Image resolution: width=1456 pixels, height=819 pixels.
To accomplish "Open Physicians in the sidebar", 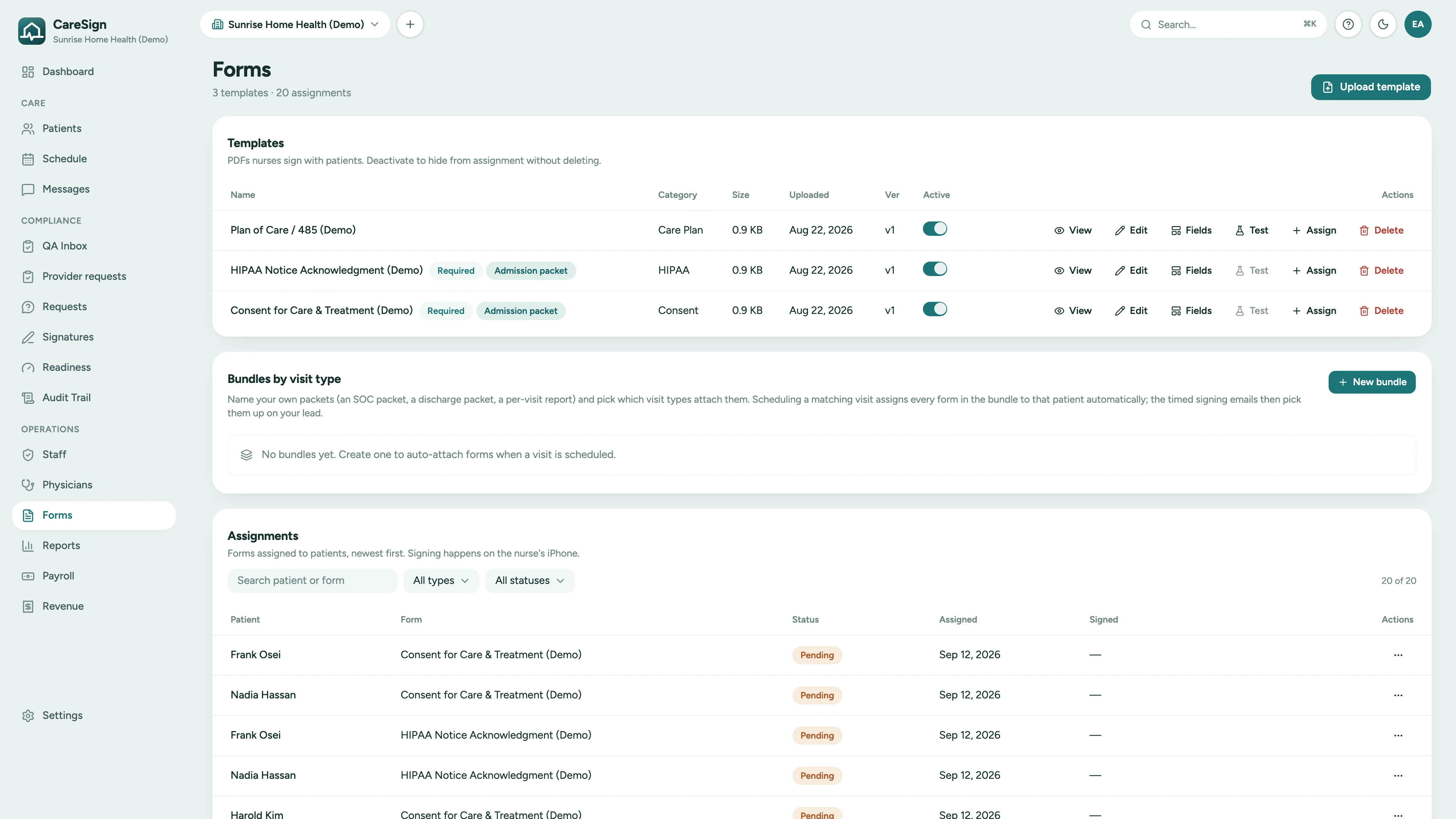I will point(94,485).
